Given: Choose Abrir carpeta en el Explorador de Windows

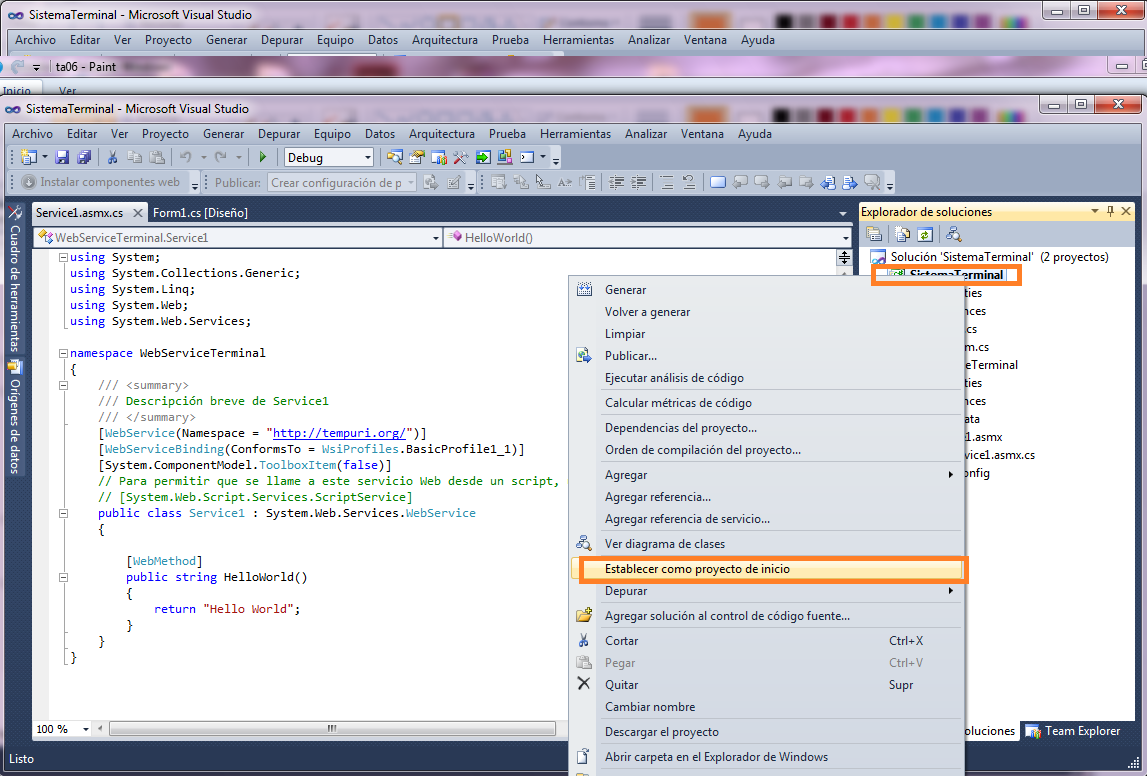Looking at the screenshot, I should [765, 756].
